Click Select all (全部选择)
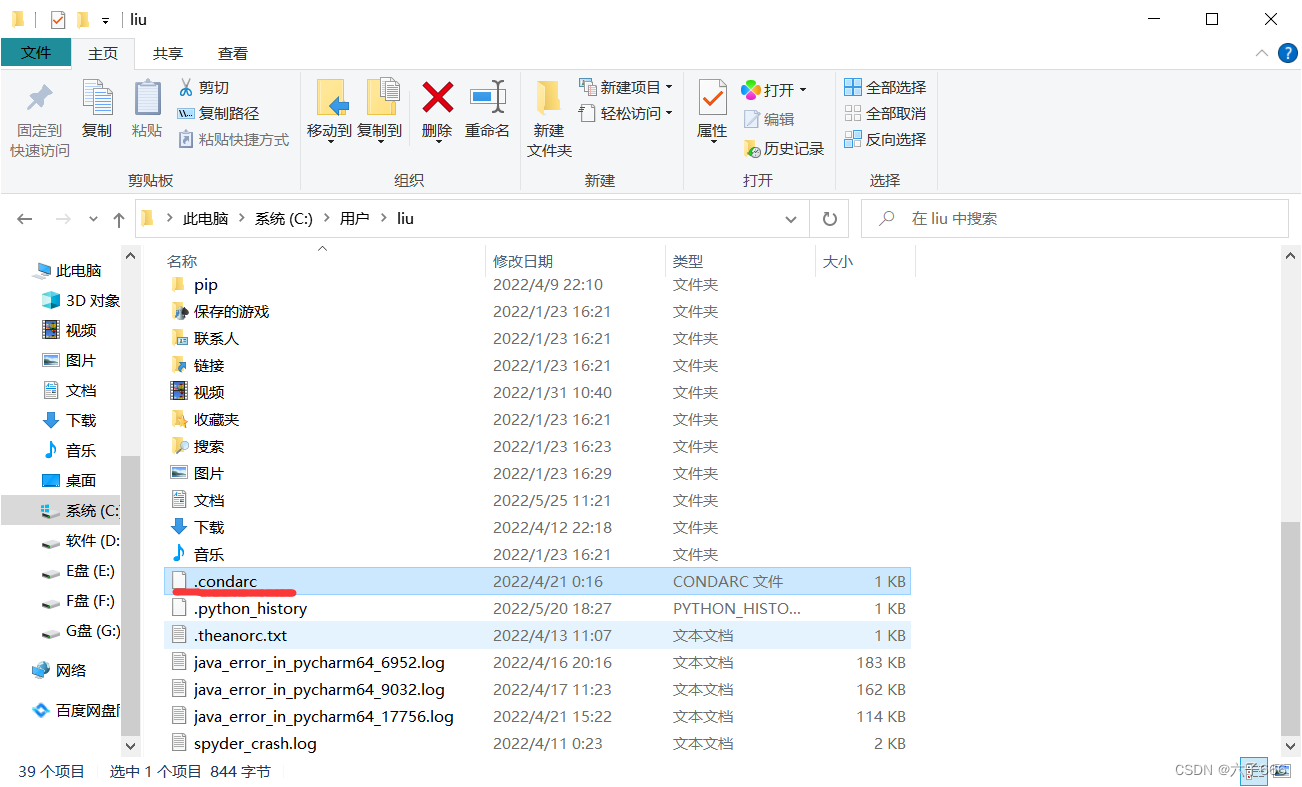Image resolution: width=1302 pixels, height=787 pixels. (x=885, y=88)
